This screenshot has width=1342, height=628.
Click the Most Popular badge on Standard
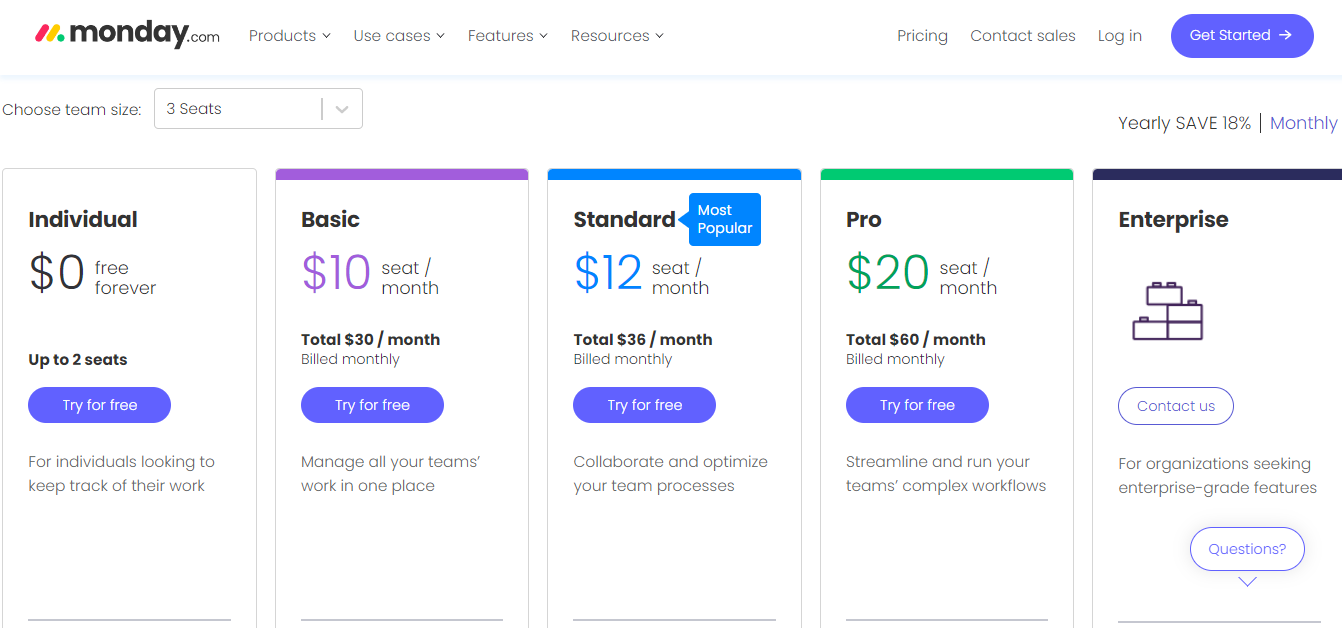[725, 219]
